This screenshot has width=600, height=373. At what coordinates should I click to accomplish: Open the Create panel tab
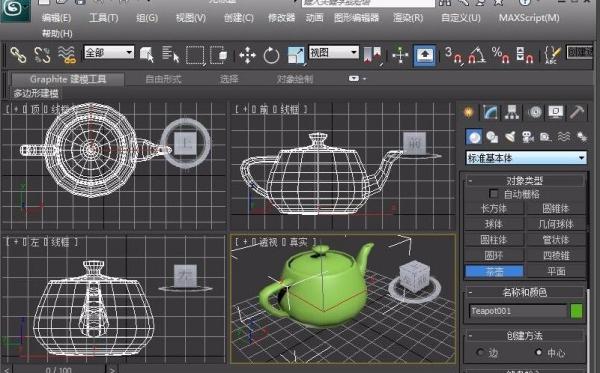tap(468, 112)
